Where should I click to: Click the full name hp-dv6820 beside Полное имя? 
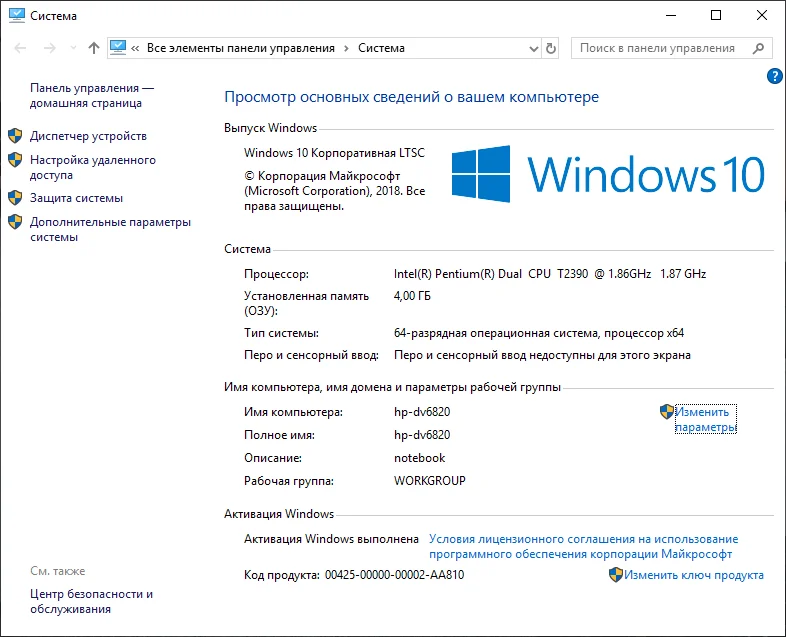pyautogui.click(x=422, y=435)
